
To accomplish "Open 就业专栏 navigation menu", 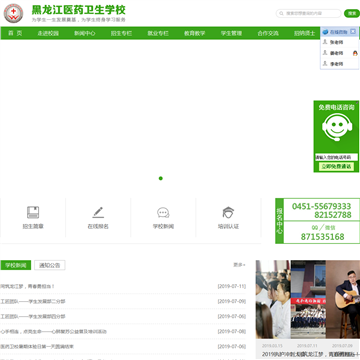I will pos(158,33).
